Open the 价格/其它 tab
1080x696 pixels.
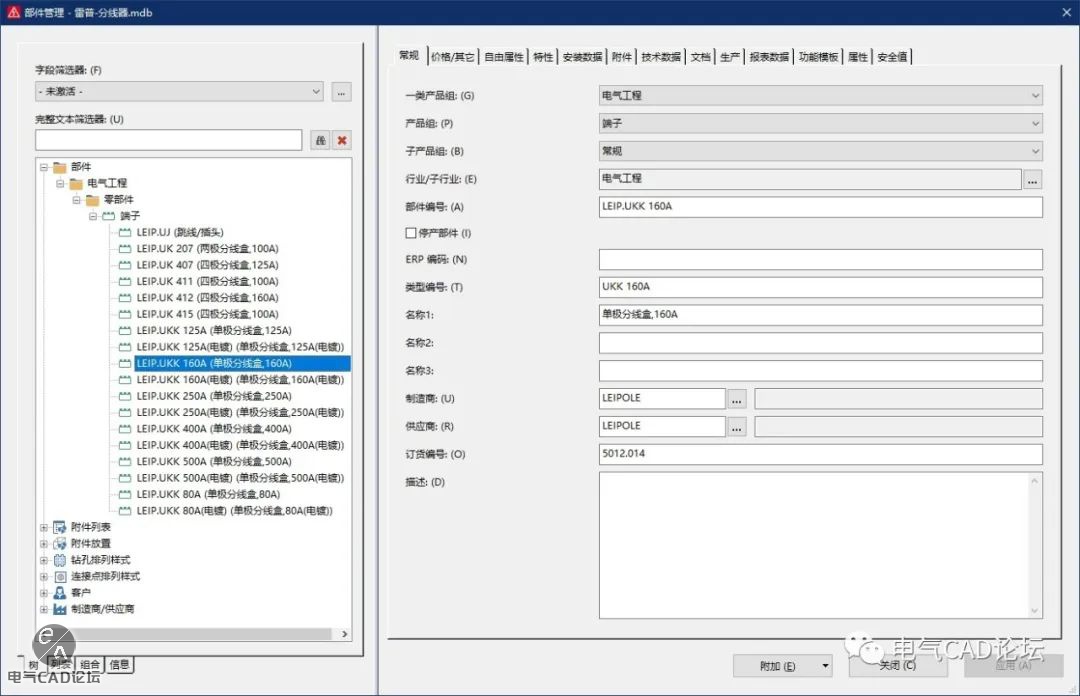point(453,57)
